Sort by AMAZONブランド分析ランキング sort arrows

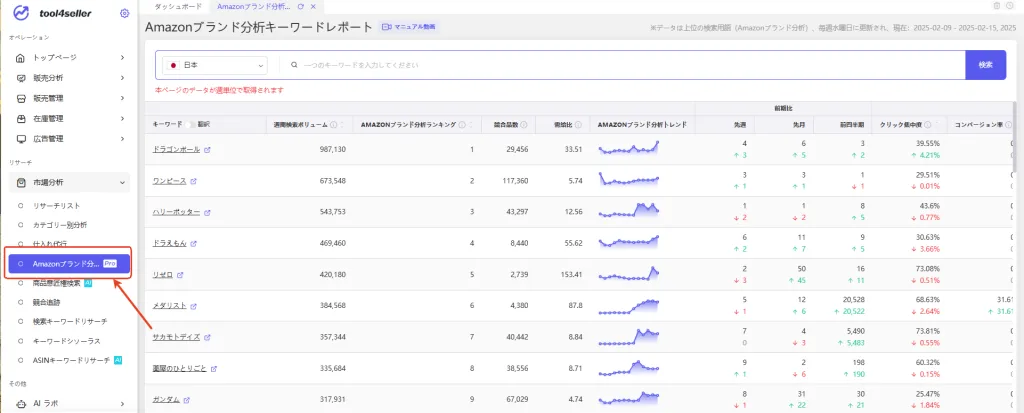click(471, 124)
